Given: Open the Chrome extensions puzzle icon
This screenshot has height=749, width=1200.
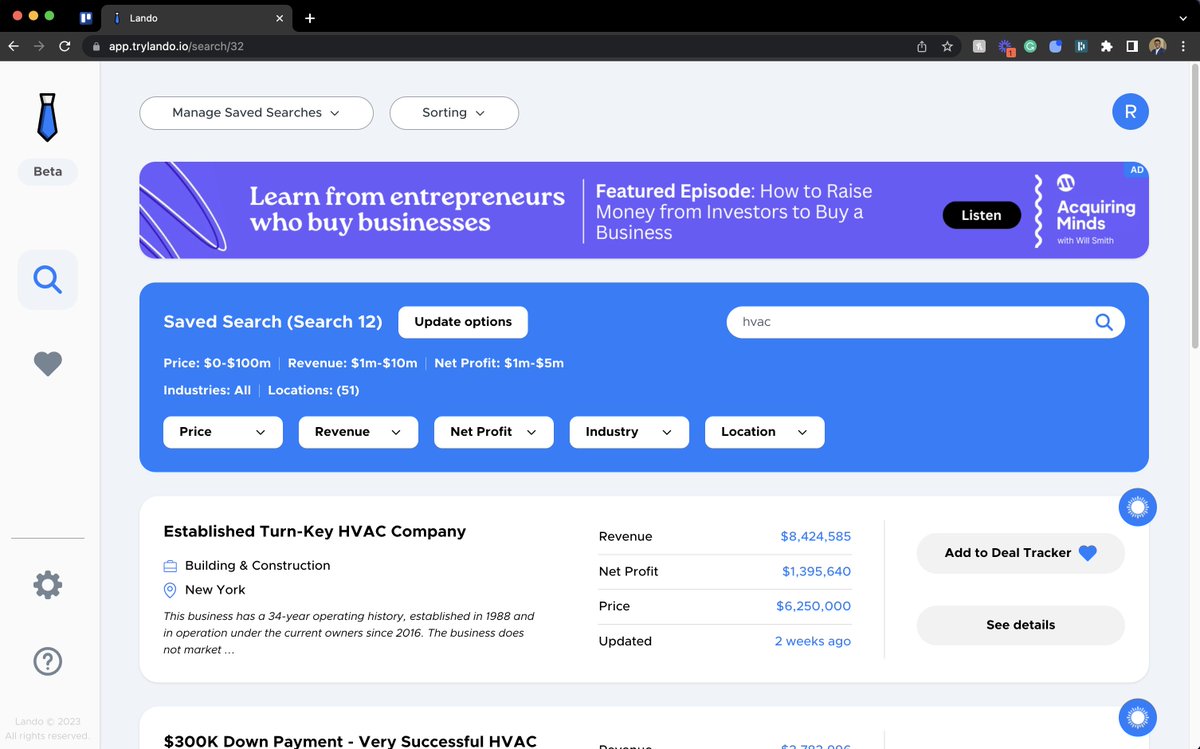Looking at the screenshot, I should pyautogui.click(x=1106, y=46).
